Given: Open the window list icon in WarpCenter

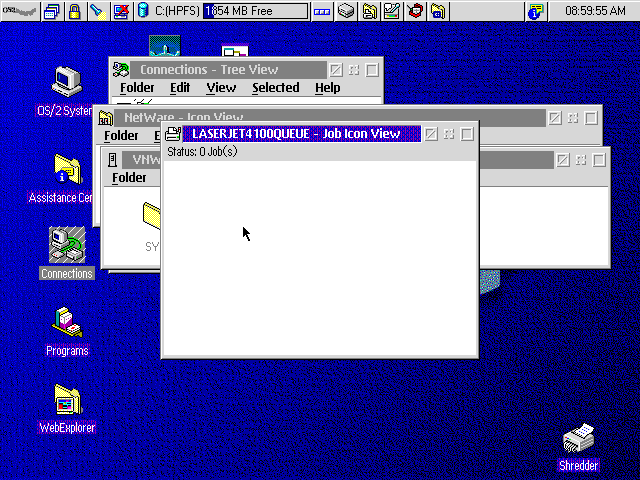Looking at the screenshot, I should pos(52,11).
